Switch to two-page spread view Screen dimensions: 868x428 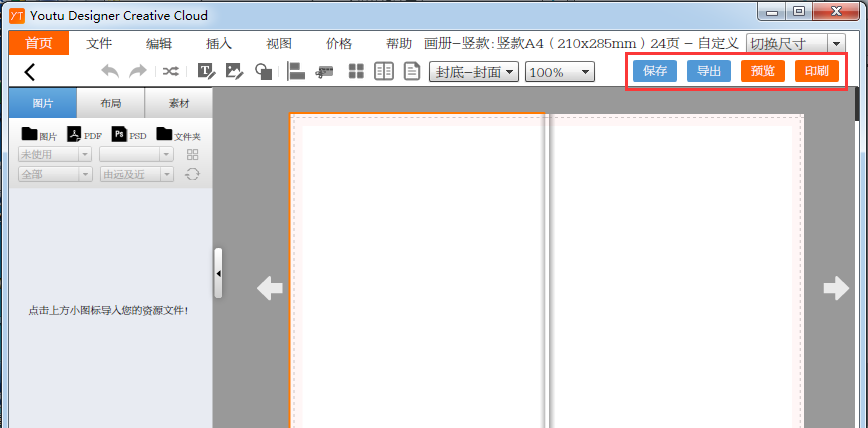coord(384,71)
